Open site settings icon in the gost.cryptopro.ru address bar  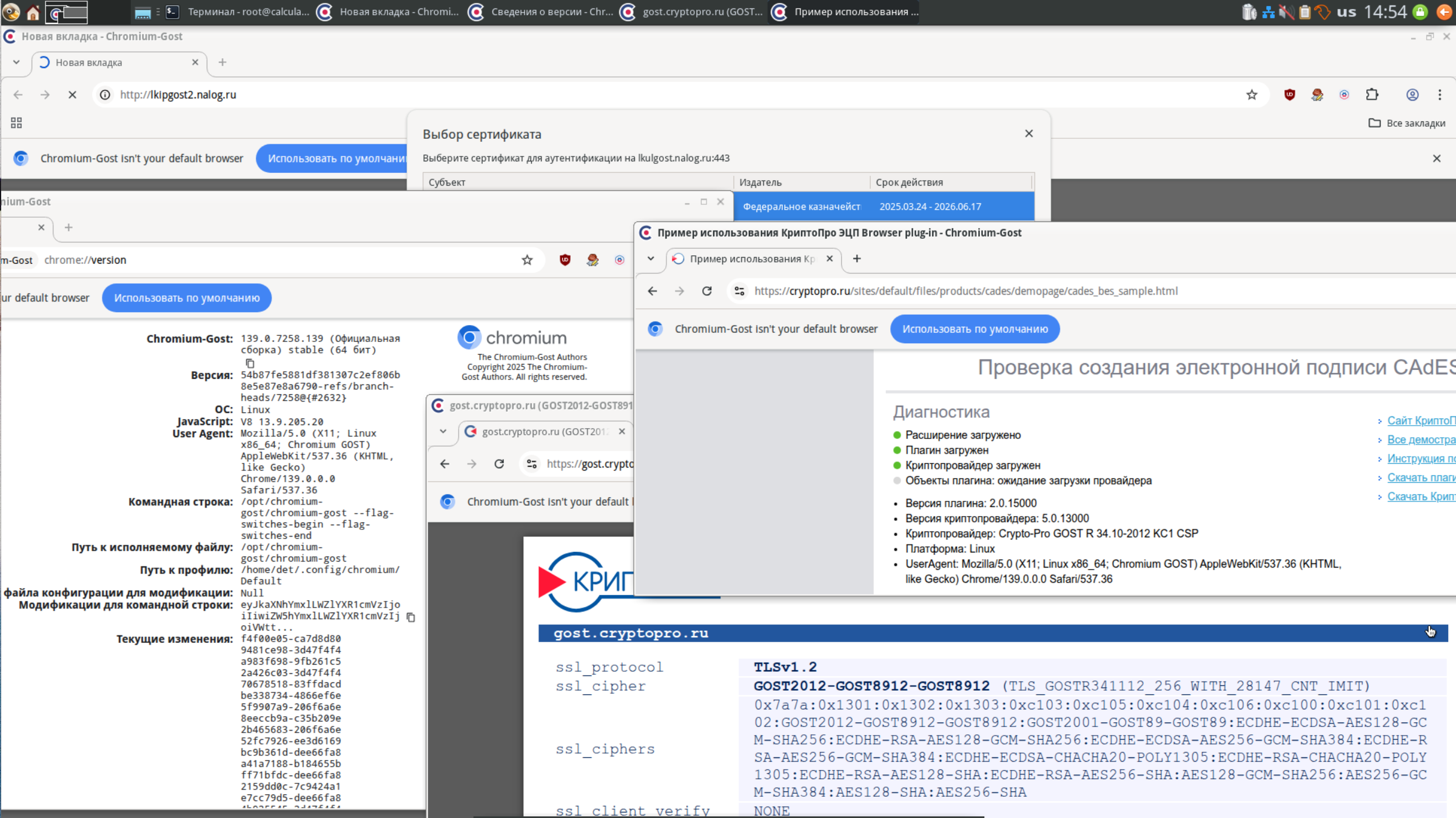tap(532, 464)
